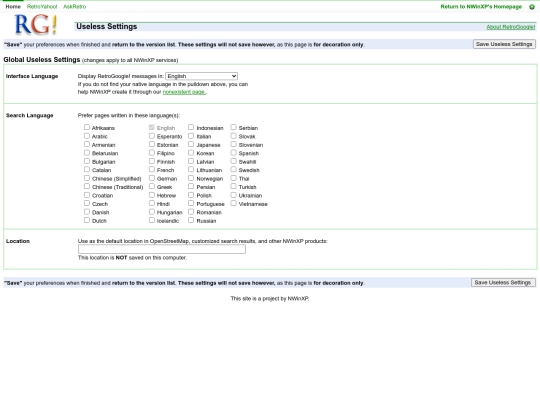Check the Slovenian checkbox
Image resolution: width=540 pixels, height=405 pixels.
click(233, 144)
